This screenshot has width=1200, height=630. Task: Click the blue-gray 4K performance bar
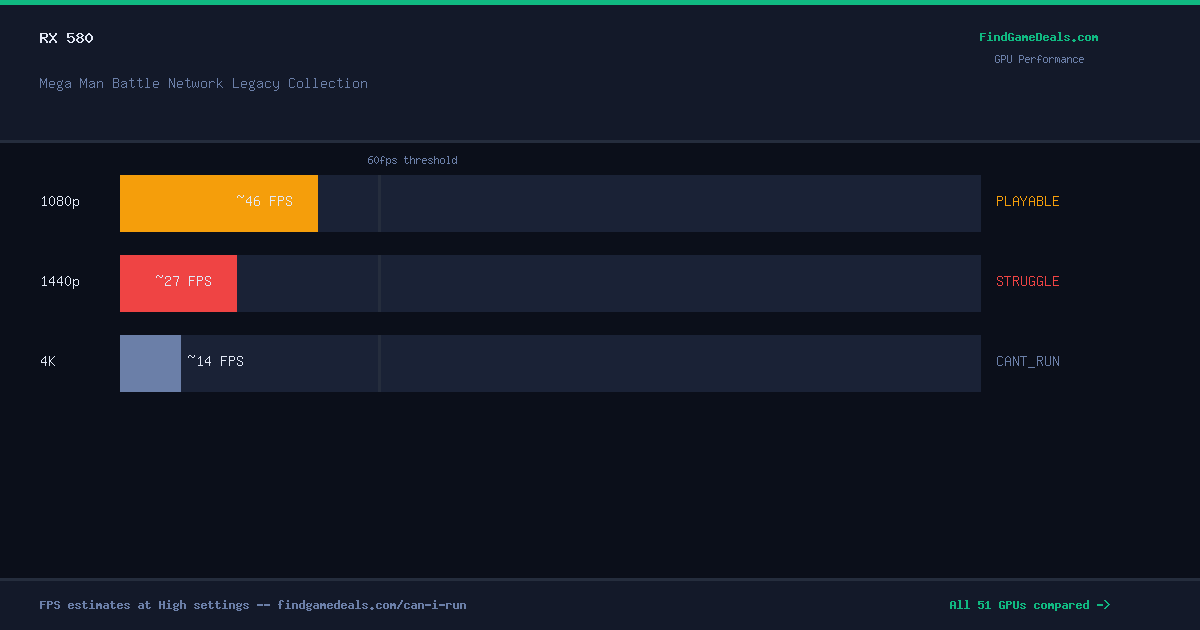(x=150, y=363)
